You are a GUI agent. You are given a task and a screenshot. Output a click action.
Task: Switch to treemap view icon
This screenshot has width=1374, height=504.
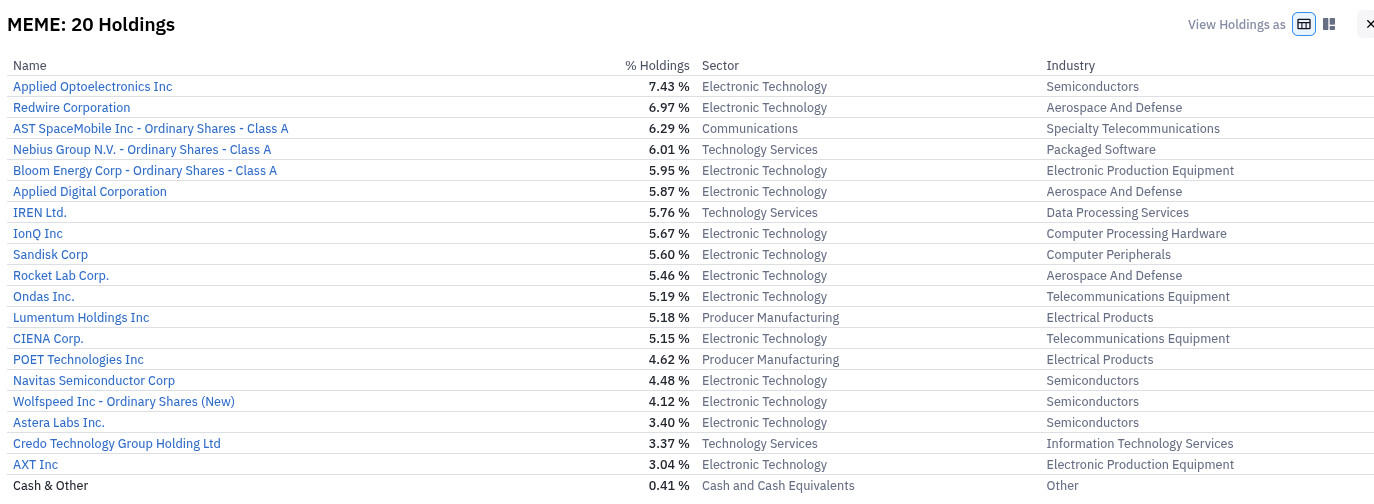tap(1329, 24)
